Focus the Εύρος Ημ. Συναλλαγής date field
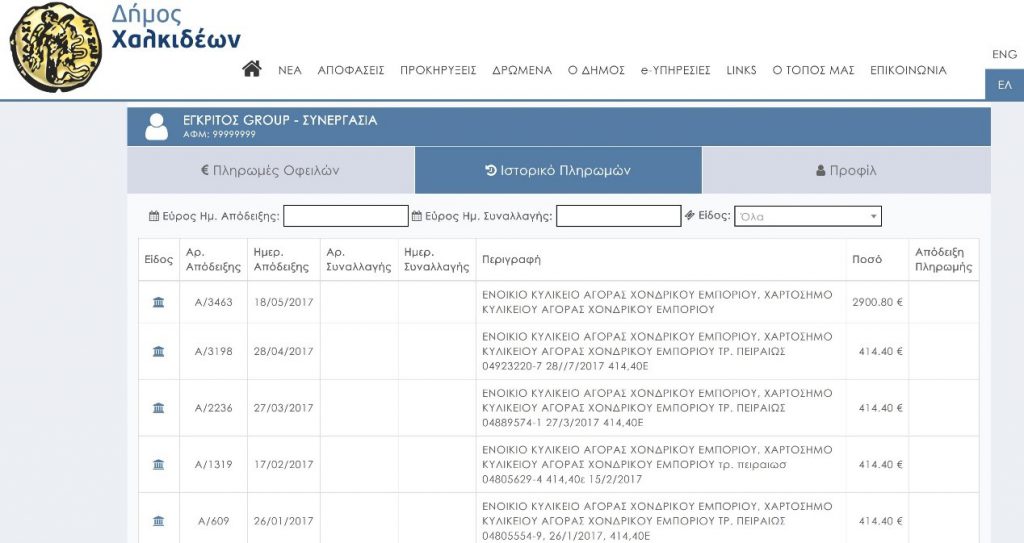The image size is (1024, 543). [x=618, y=216]
